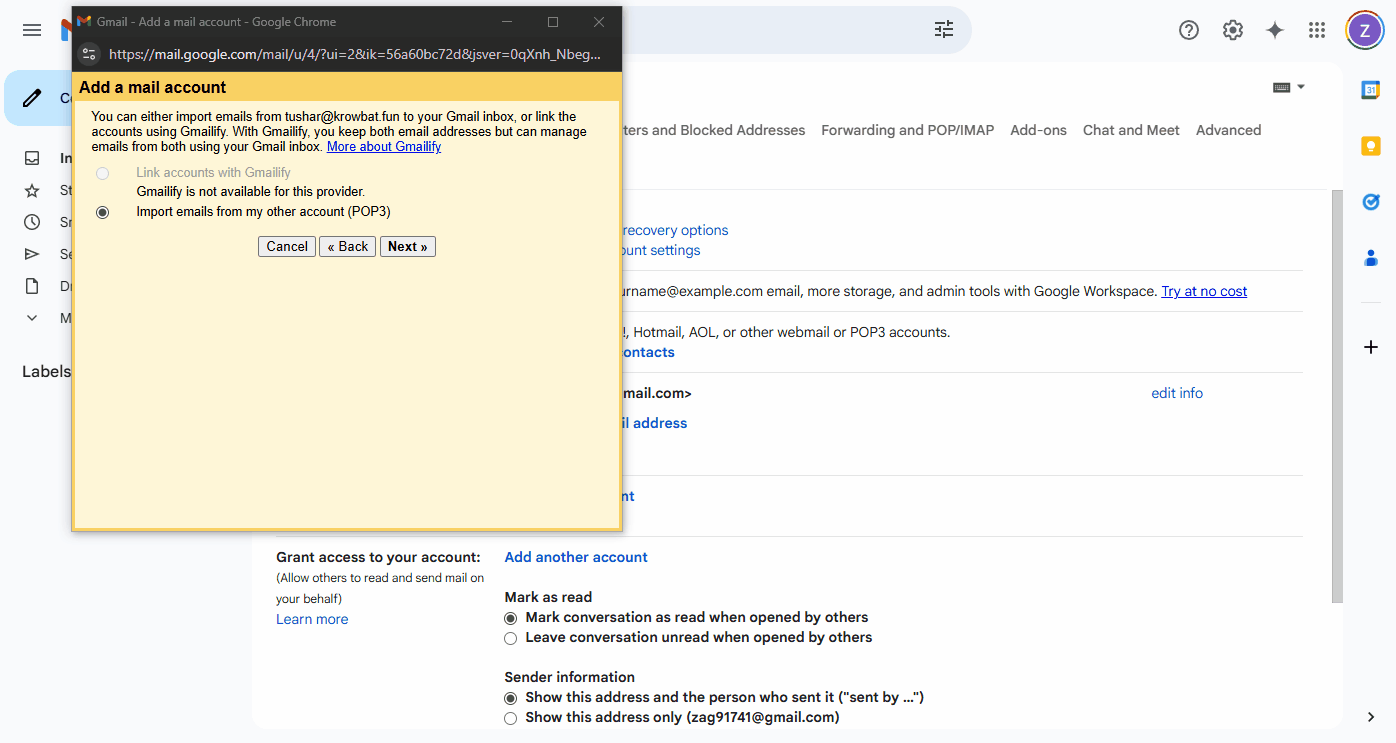Click the Cancel button in popup
Viewport: 1396px width, 743px height.
(x=287, y=247)
